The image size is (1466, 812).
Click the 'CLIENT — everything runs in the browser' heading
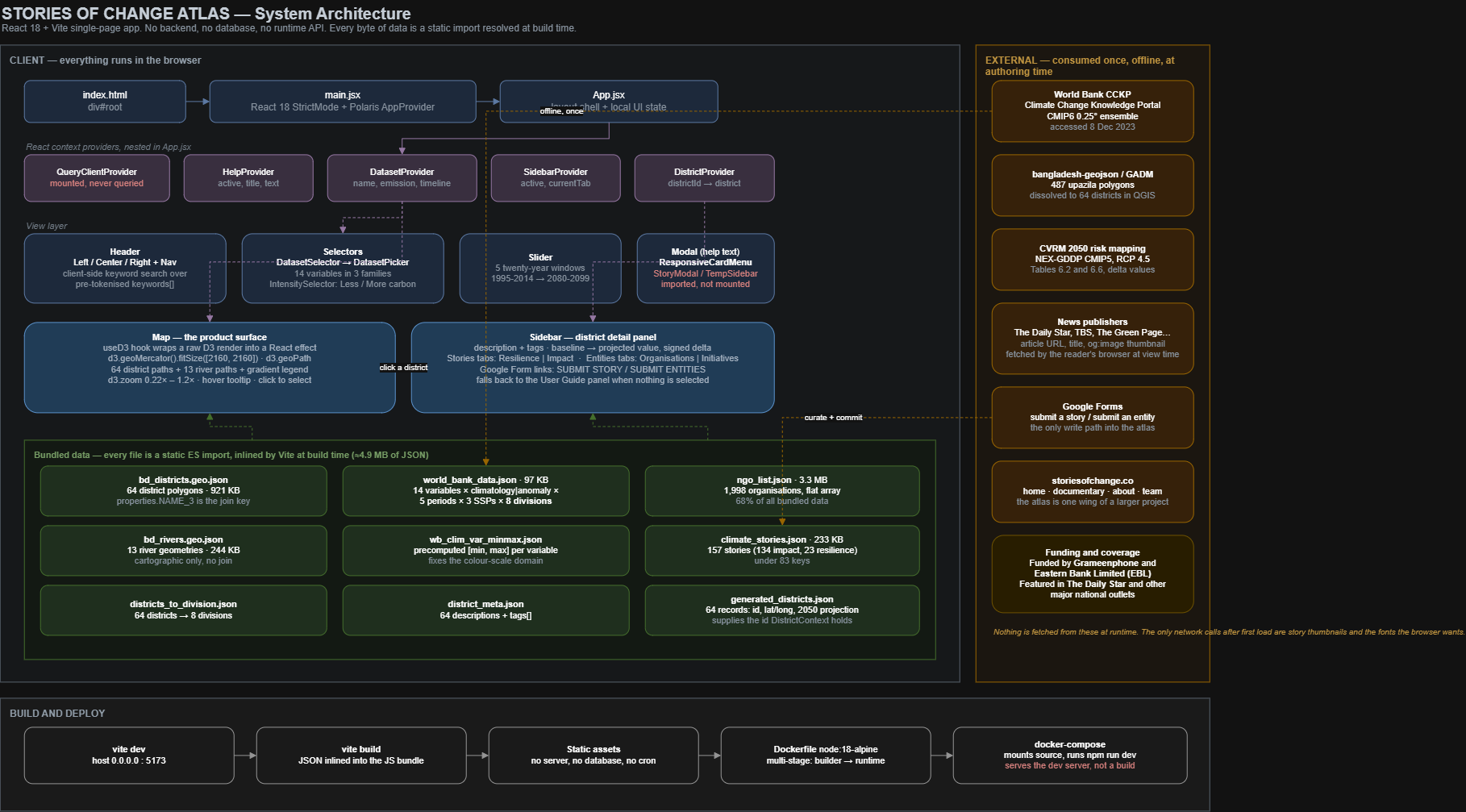coord(106,60)
